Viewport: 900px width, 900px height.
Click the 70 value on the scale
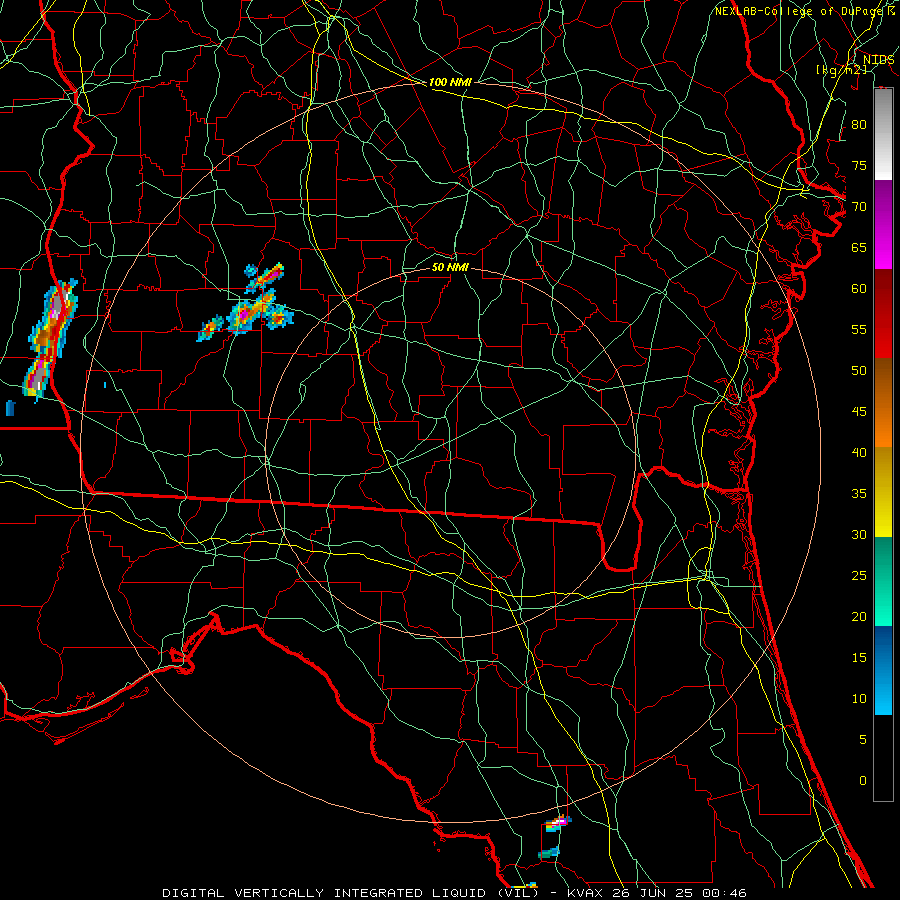[859, 207]
